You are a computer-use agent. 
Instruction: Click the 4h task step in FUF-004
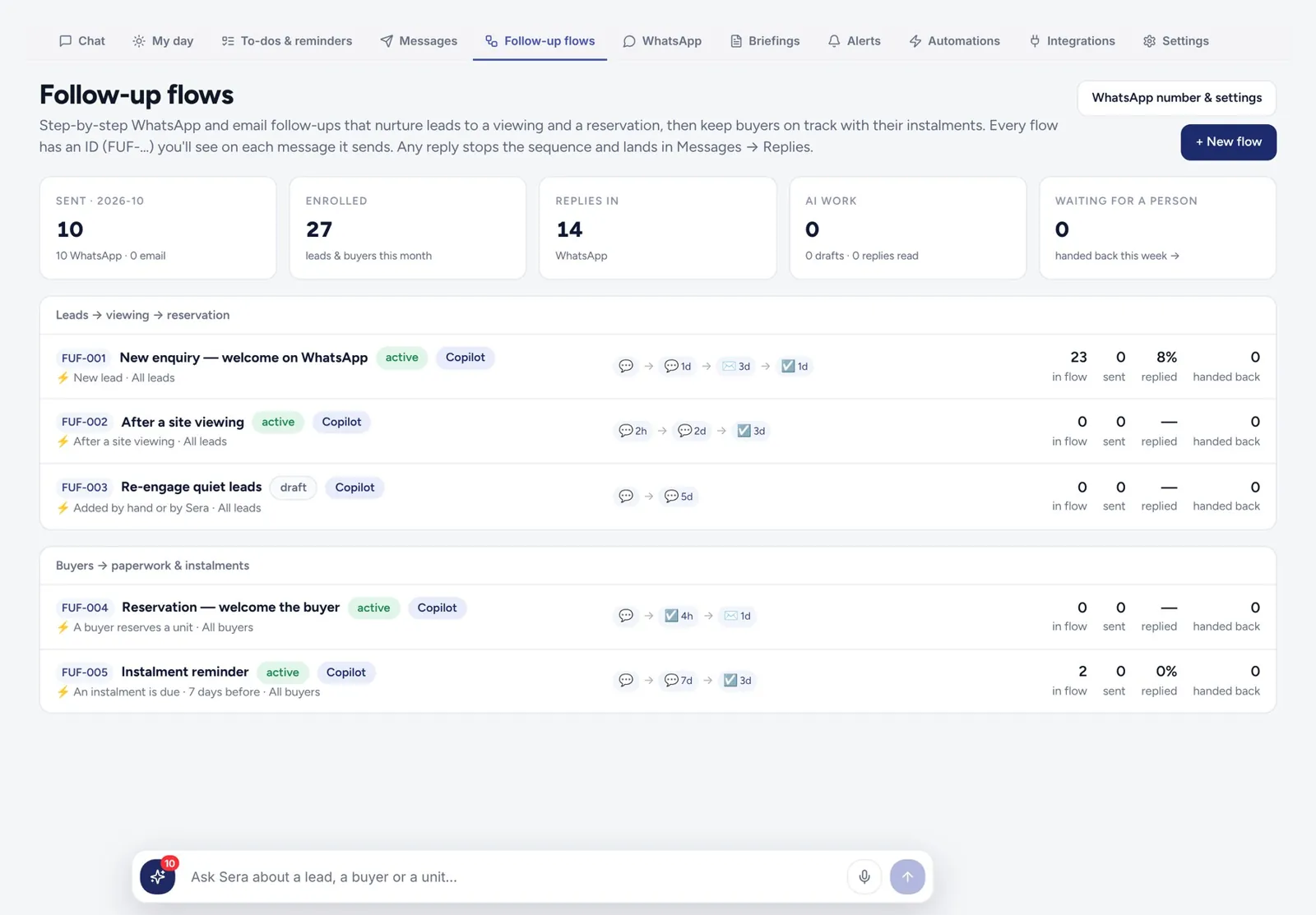[679, 616]
